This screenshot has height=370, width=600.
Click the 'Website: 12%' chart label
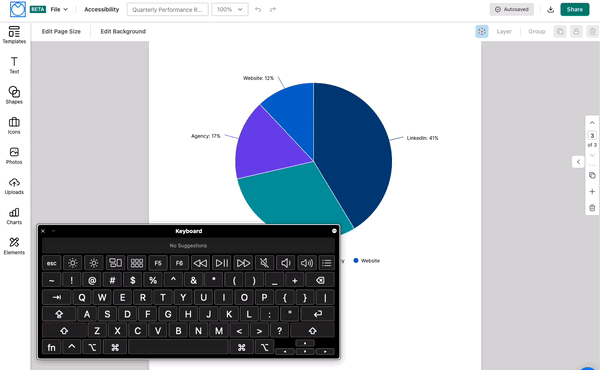[x=258, y=78]
